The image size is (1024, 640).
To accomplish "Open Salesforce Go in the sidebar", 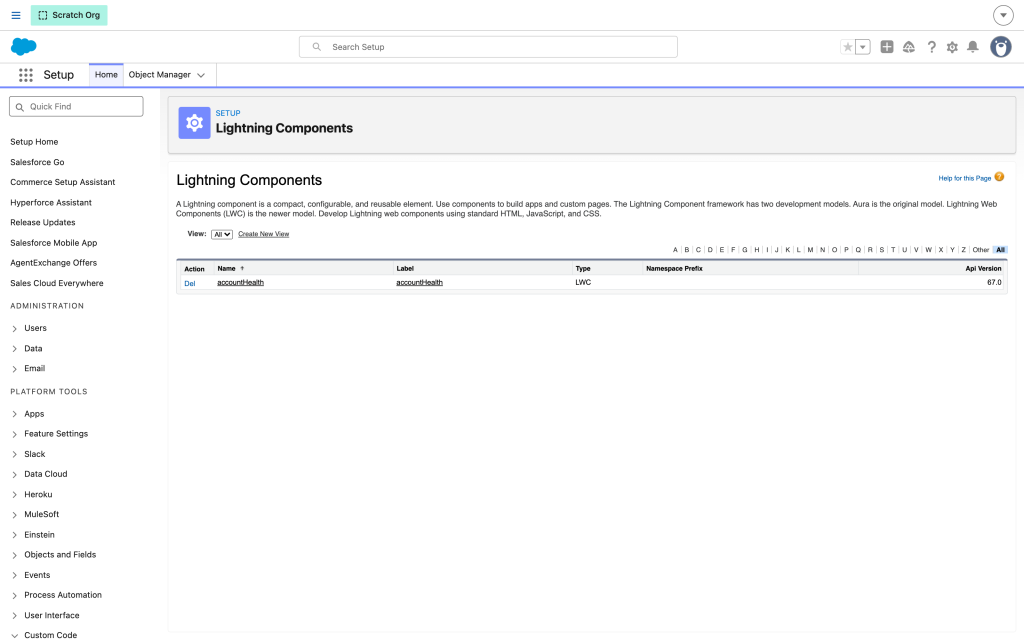I will (37, 162).
